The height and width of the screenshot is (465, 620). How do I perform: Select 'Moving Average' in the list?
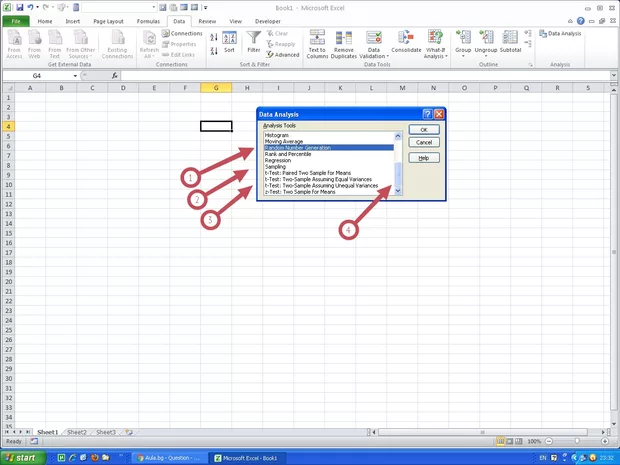[329, 142]
